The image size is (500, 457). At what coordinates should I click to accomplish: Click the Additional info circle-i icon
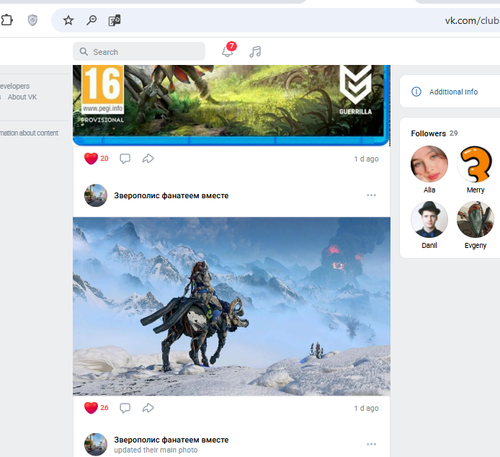pyautogui.click(x=416, y=92)
